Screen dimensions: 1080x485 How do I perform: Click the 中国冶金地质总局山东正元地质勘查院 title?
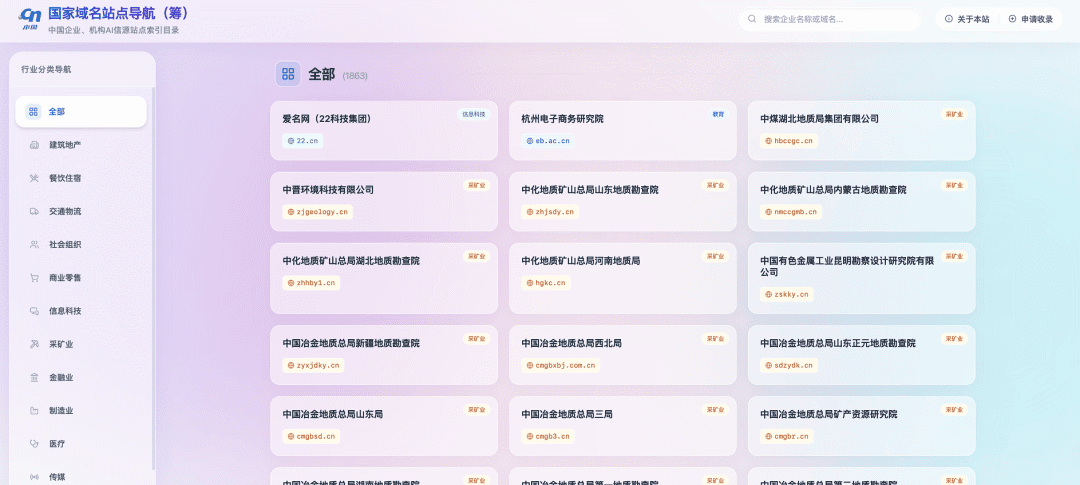(838, 343)
